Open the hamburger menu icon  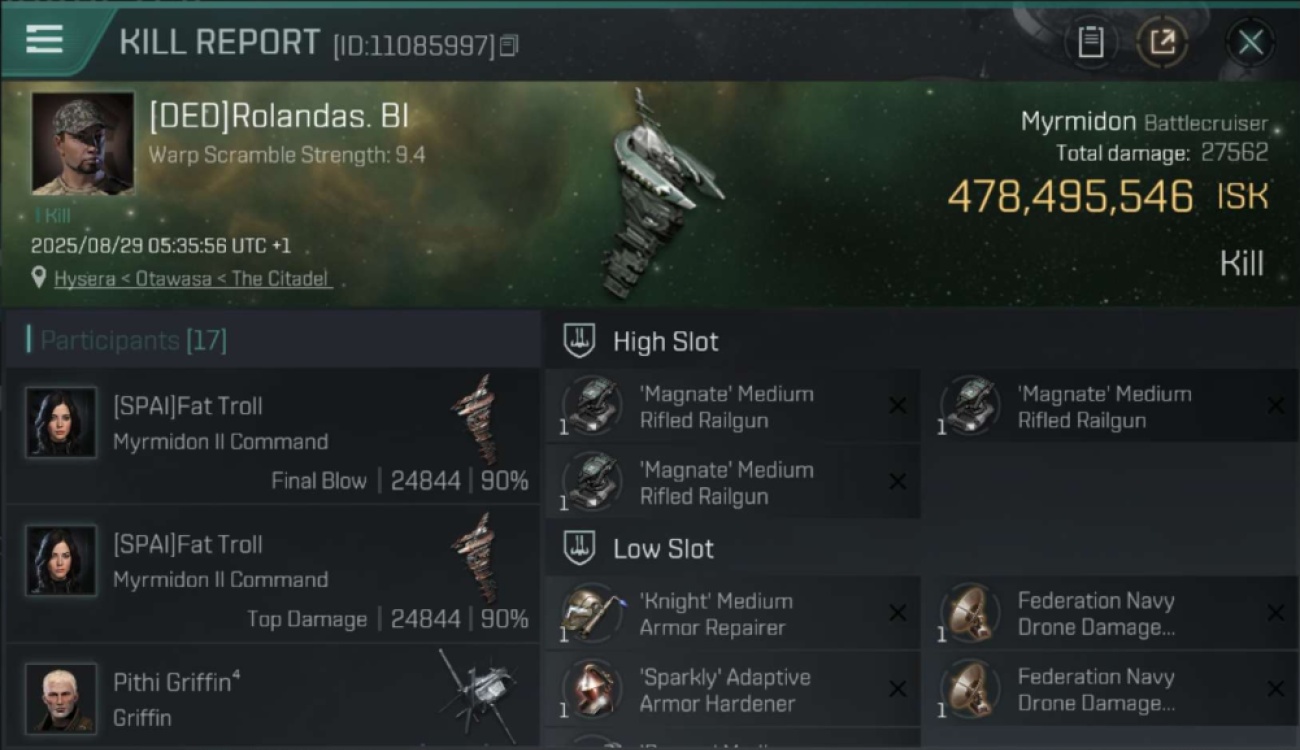[44, 39]
